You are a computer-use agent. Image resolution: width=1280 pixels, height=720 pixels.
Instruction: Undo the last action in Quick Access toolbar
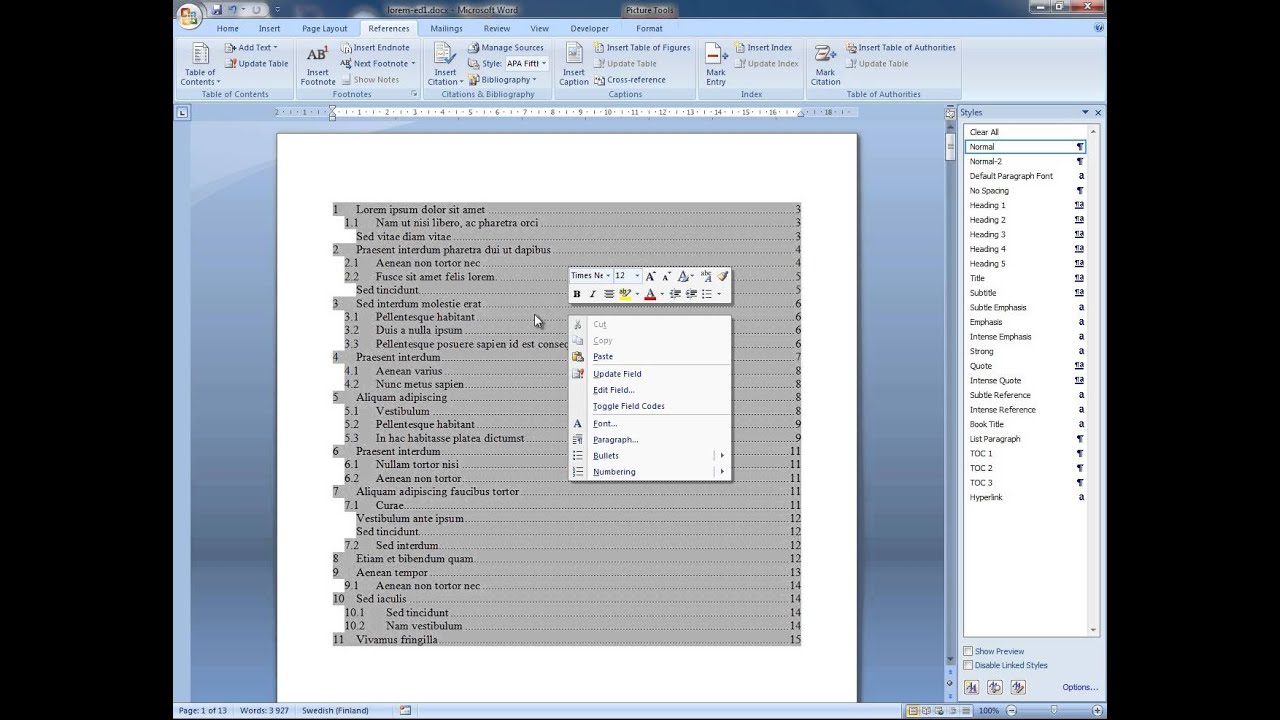(232, 10)
